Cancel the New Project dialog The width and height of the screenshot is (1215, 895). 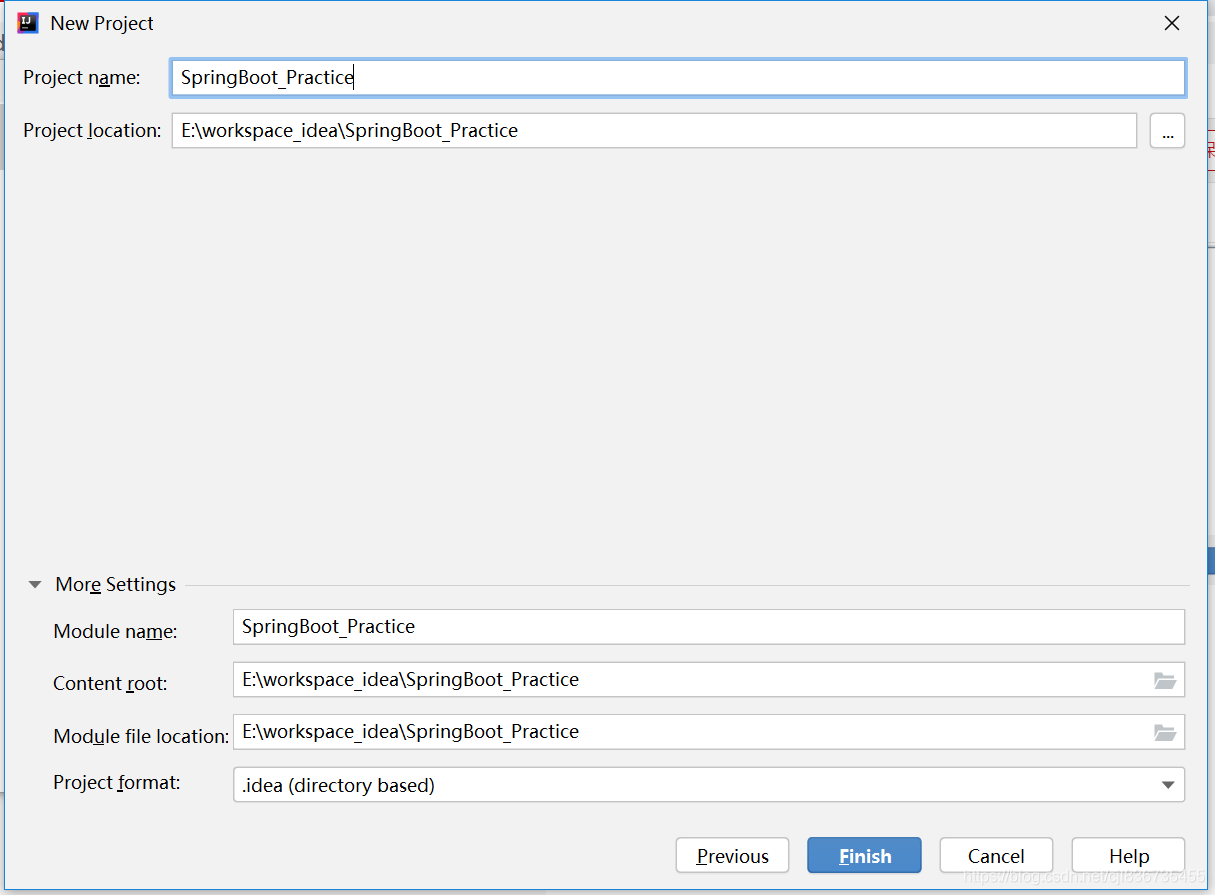pyautogui.click(x=996, y=856)
